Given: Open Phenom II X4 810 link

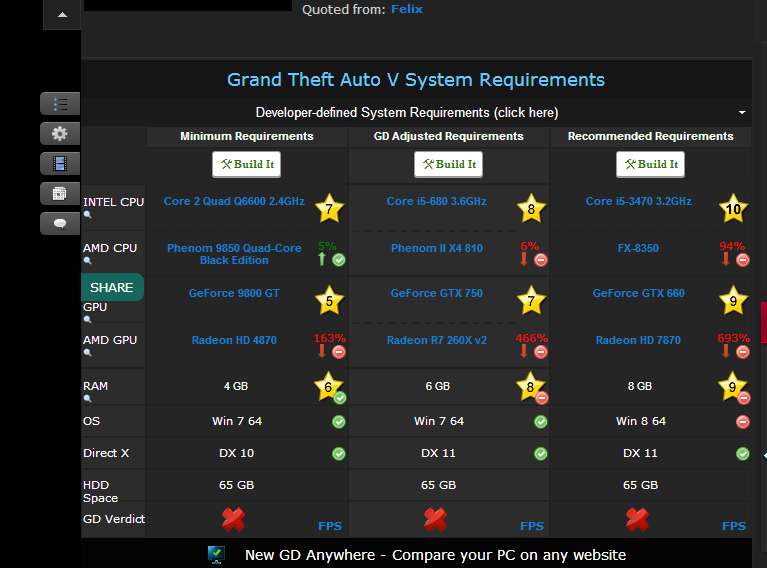Looking at the screenshot, I should click(x=437, y=248).
